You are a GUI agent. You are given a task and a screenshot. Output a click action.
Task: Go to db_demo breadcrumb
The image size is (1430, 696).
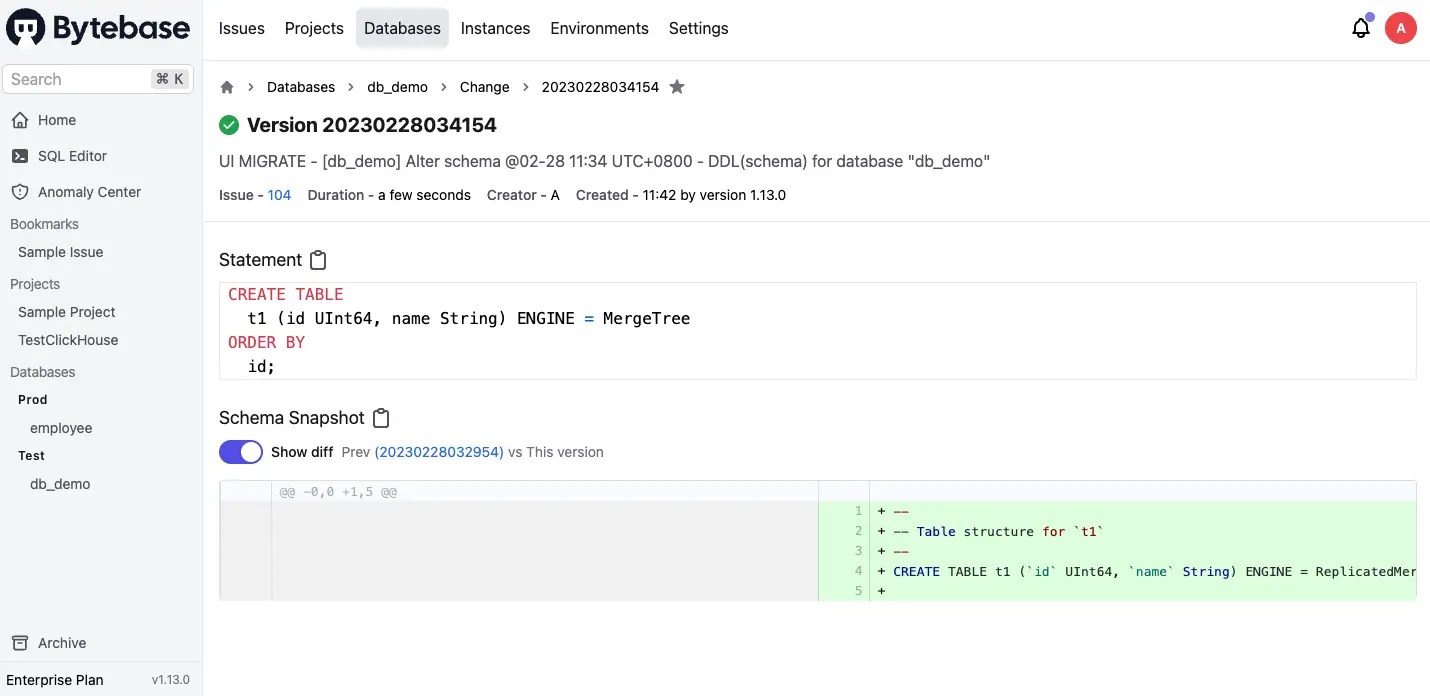[397, 87]
